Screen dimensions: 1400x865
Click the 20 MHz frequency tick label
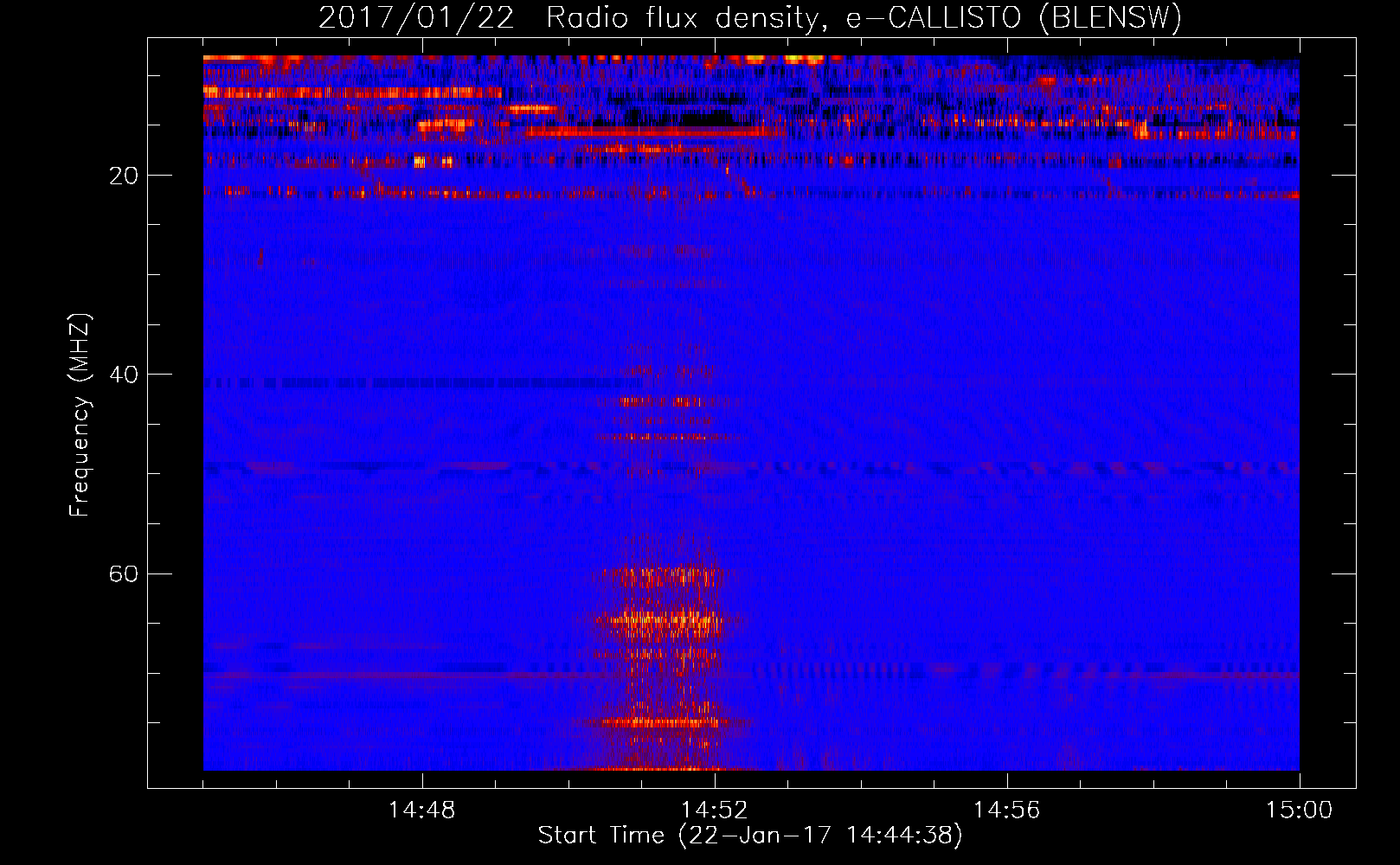click(x=124, y=176)
